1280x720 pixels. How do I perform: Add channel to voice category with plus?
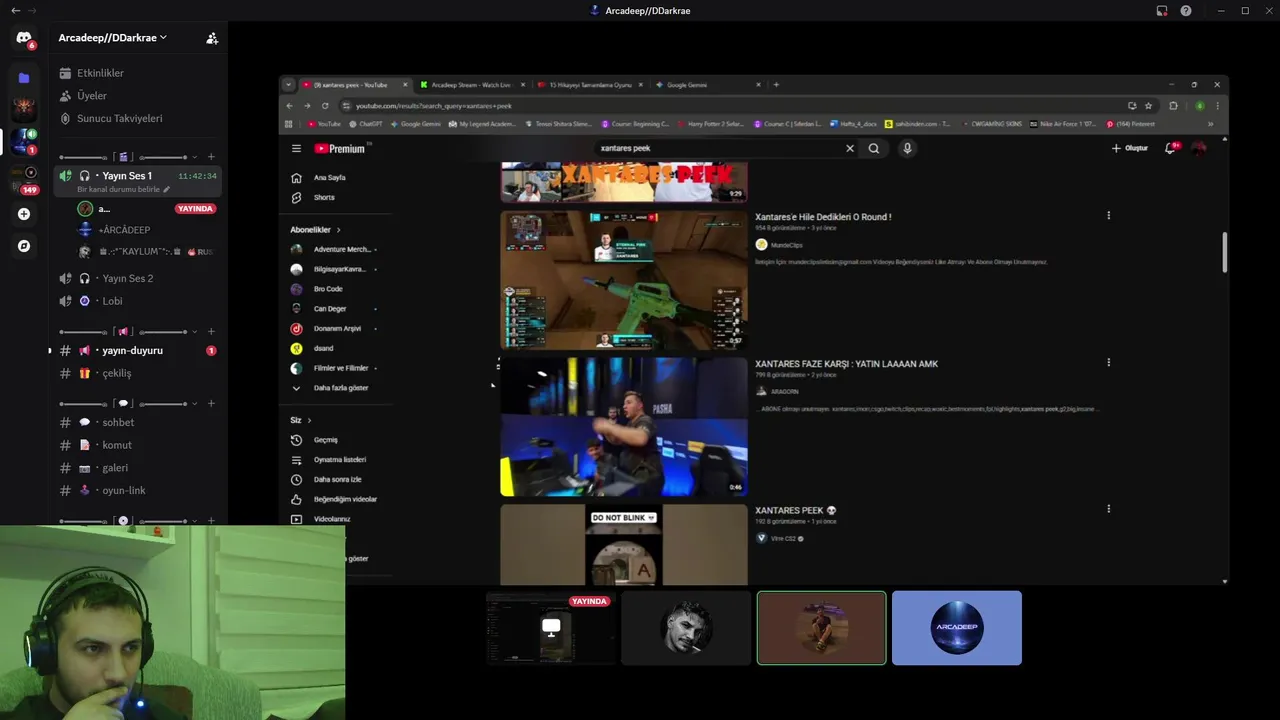point(211,157)
